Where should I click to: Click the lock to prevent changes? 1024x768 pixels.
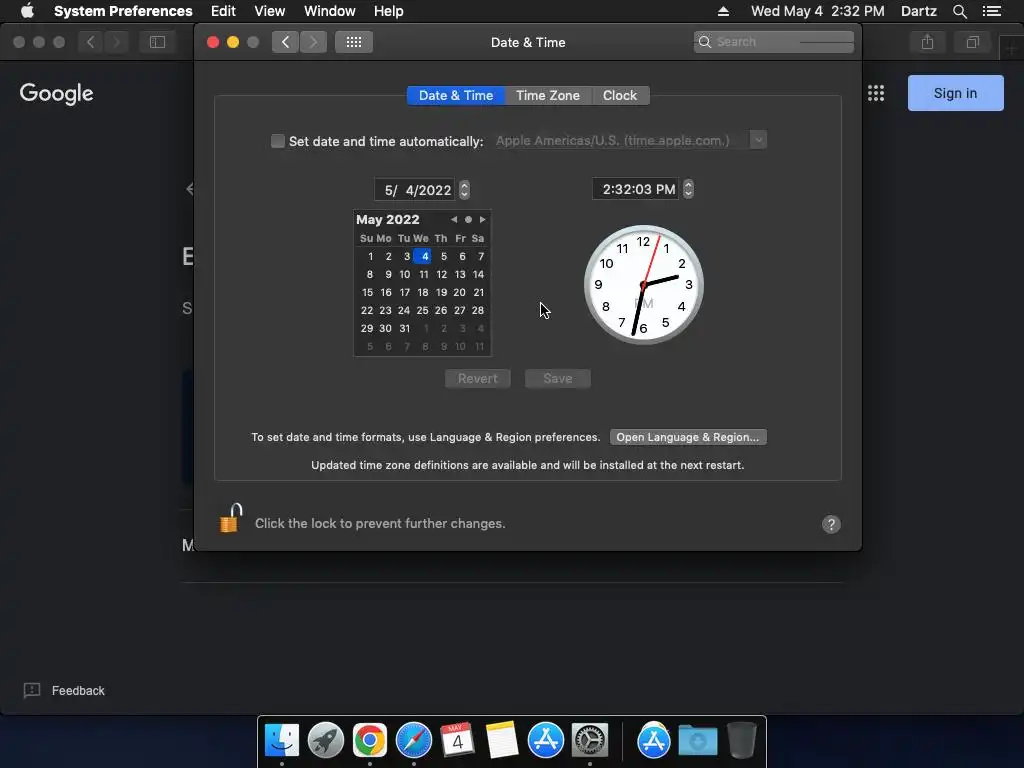pyautogui.click(x=231, y=519)
